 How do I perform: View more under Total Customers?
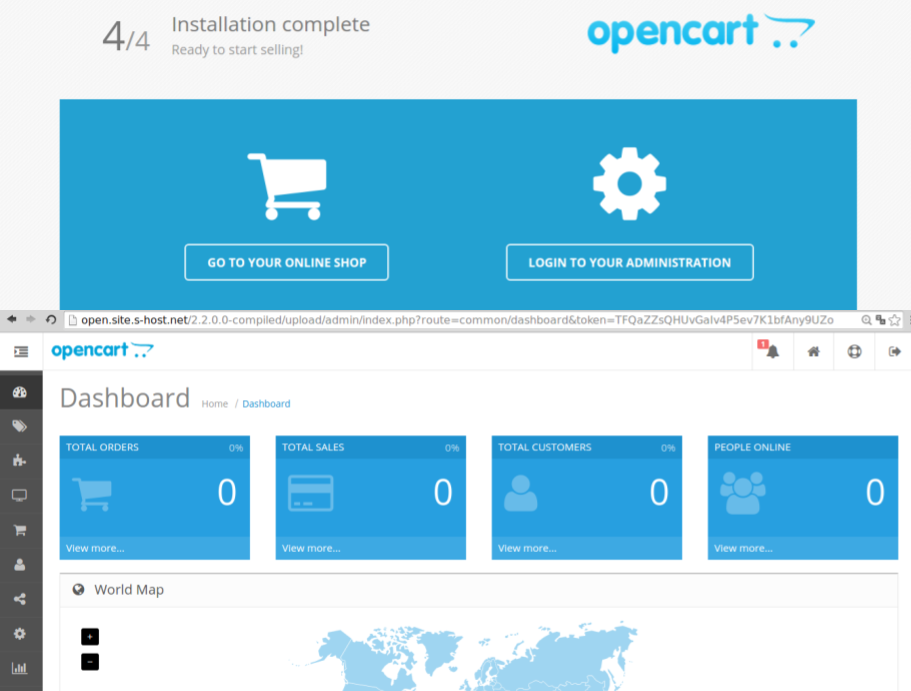(x=527, y=548)
